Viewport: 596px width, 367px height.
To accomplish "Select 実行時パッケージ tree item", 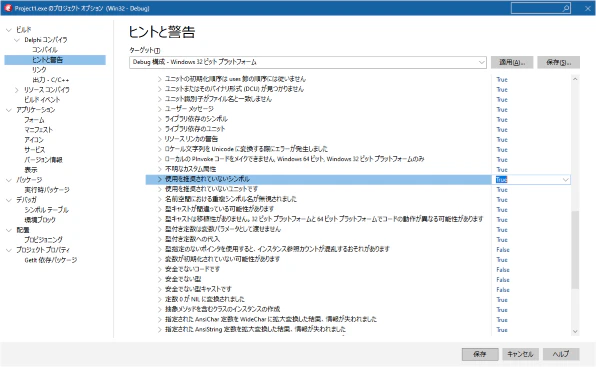I will tap(47, 190).
